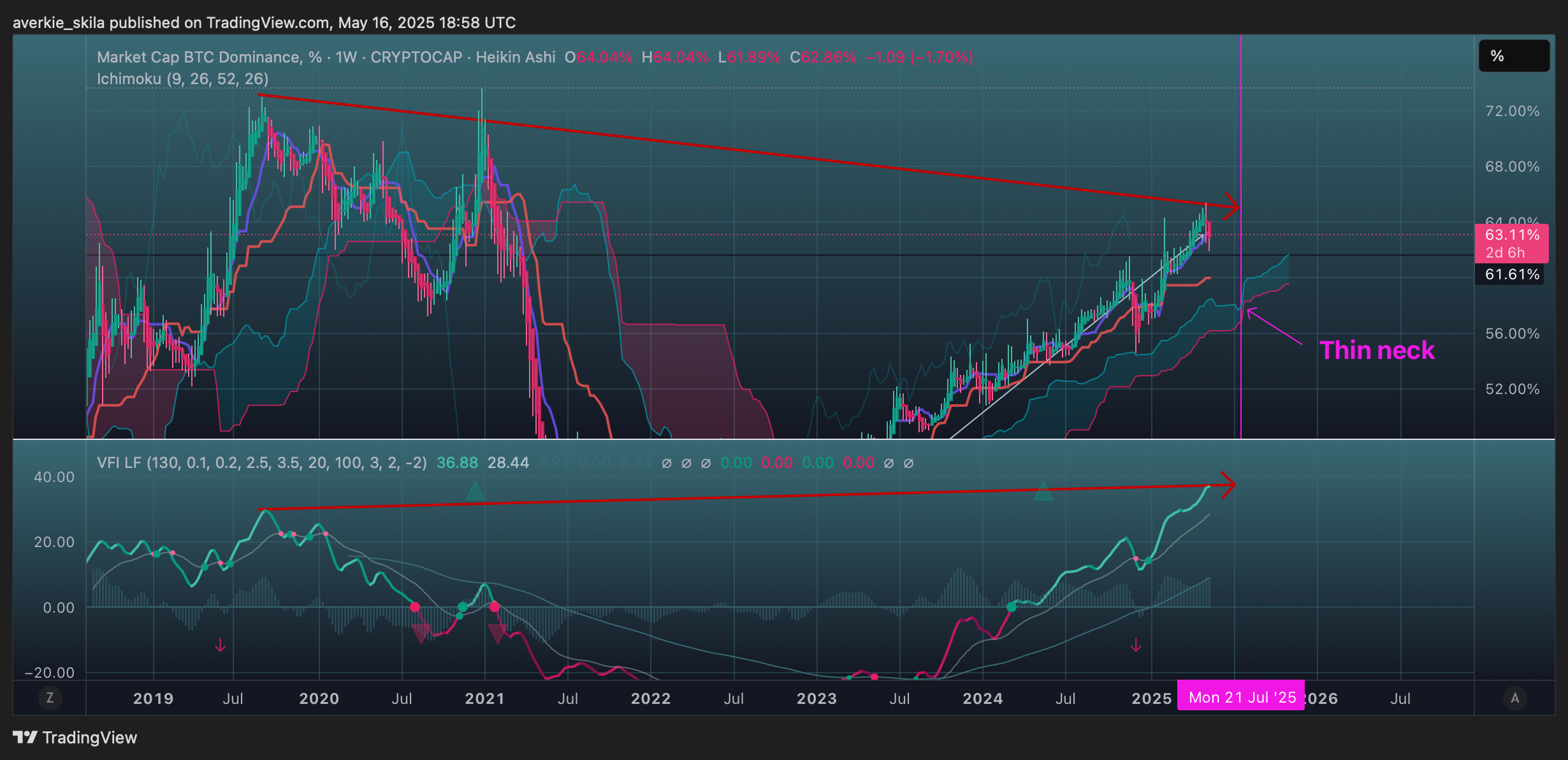Click the 2019 year label on time axis

point(153,699)
